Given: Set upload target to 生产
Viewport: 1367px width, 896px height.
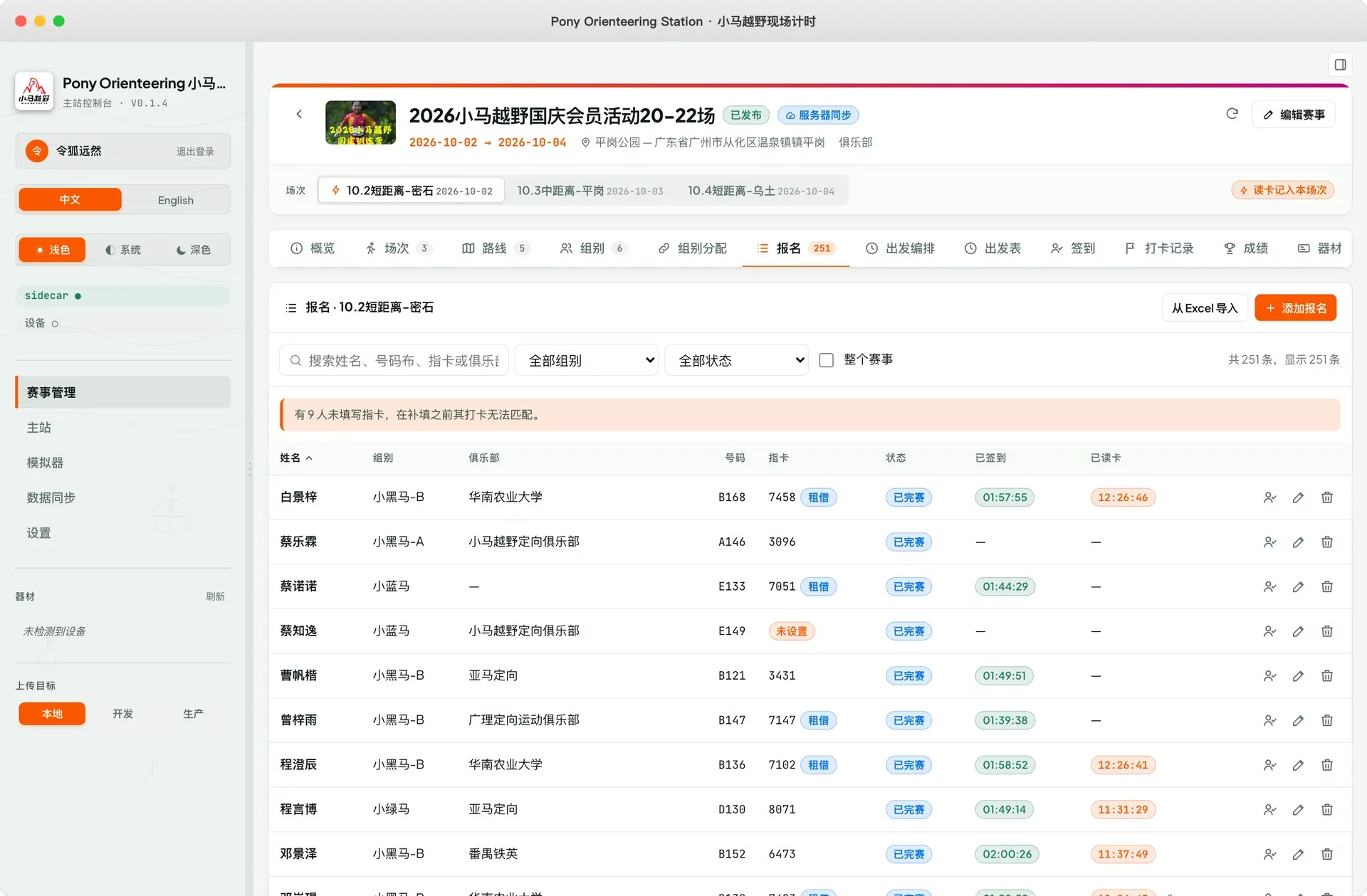Looking at the screenshot, I should point(193,714).
